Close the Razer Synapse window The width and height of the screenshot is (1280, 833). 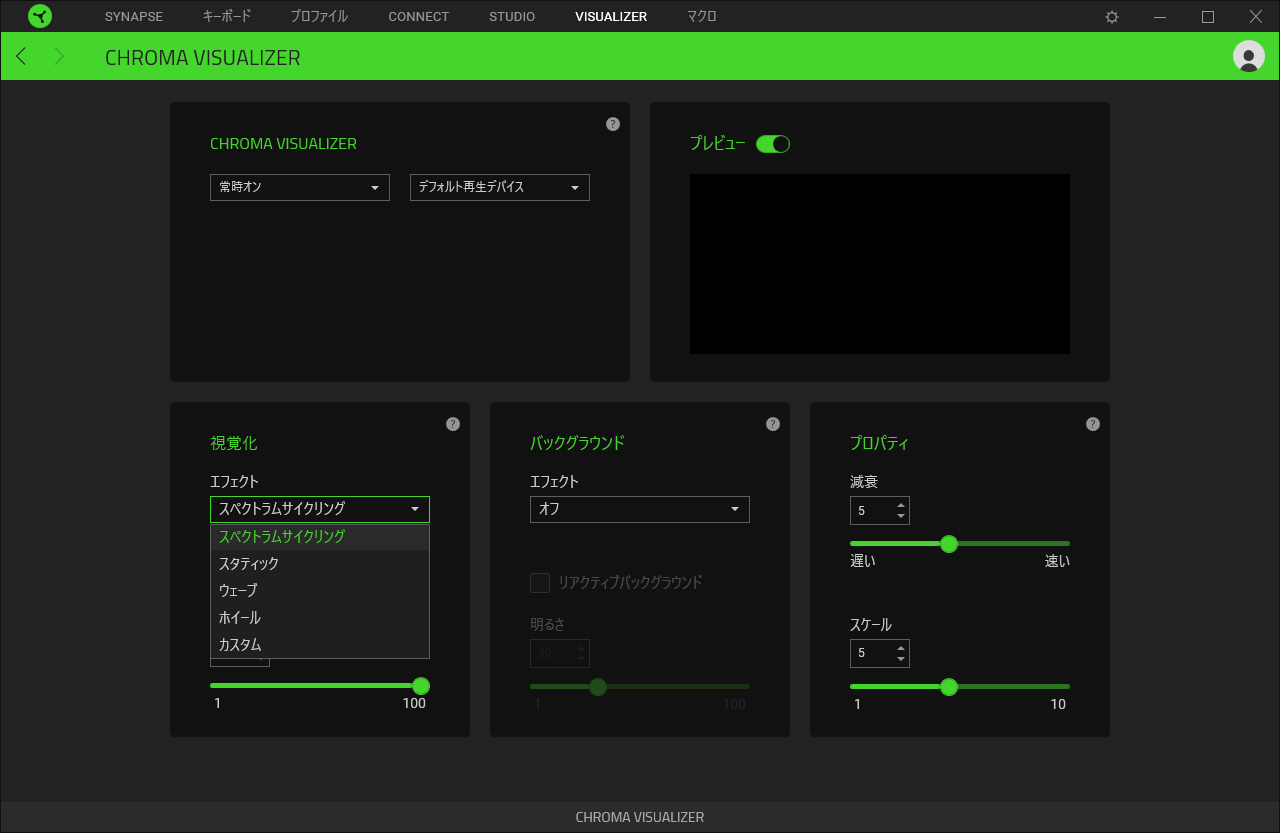pyautogui.click(x=1256, y=17)
